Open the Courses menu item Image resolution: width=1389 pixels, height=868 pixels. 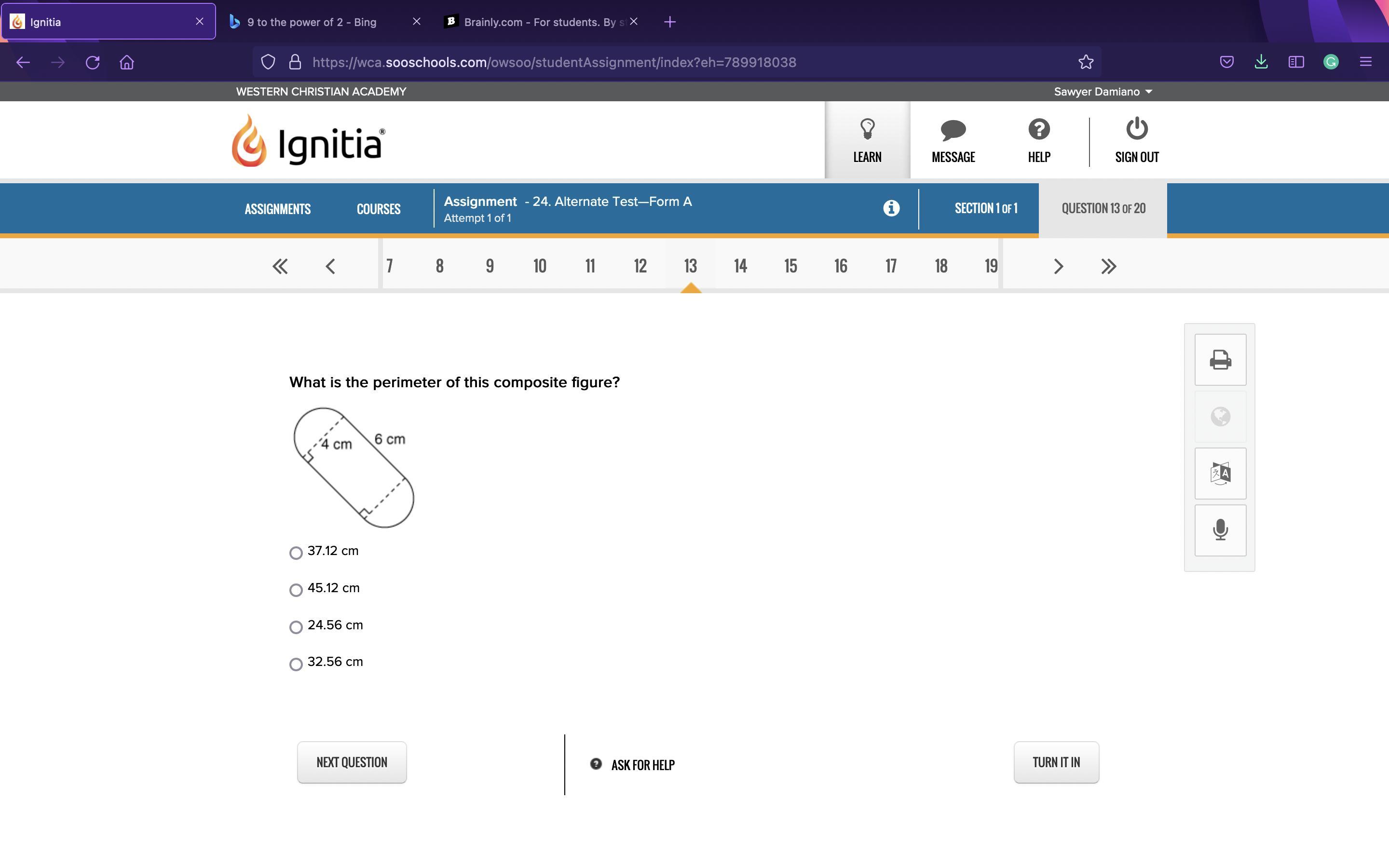click(378, 209)
